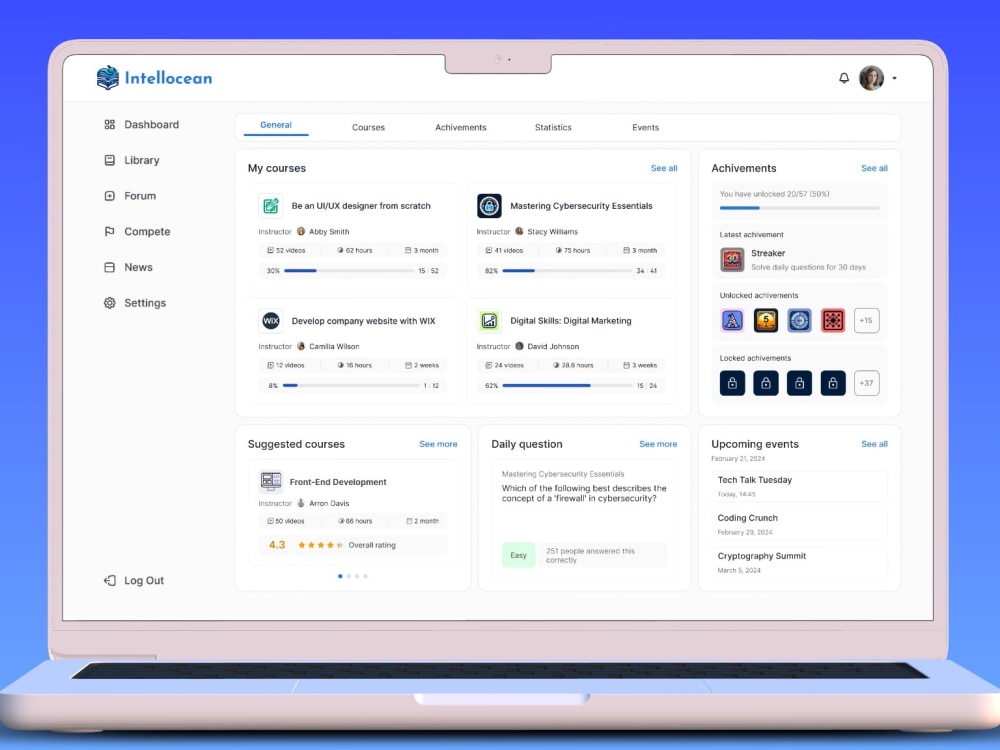Open Develop company website with WIX
The height and width of the screenshot is (750, 1000).
click(364, 321)
